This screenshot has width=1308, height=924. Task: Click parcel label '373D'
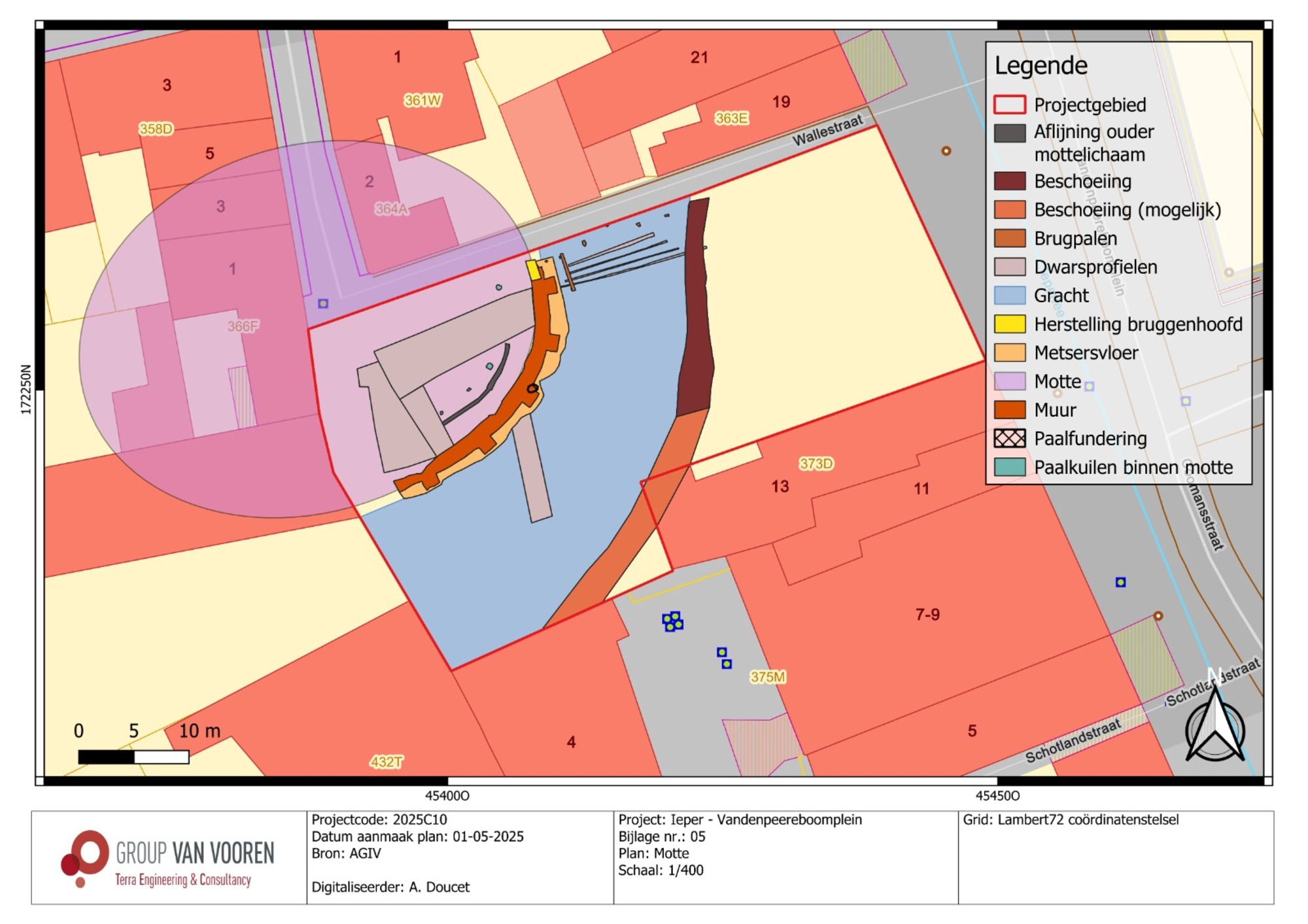tap(816, 464)
